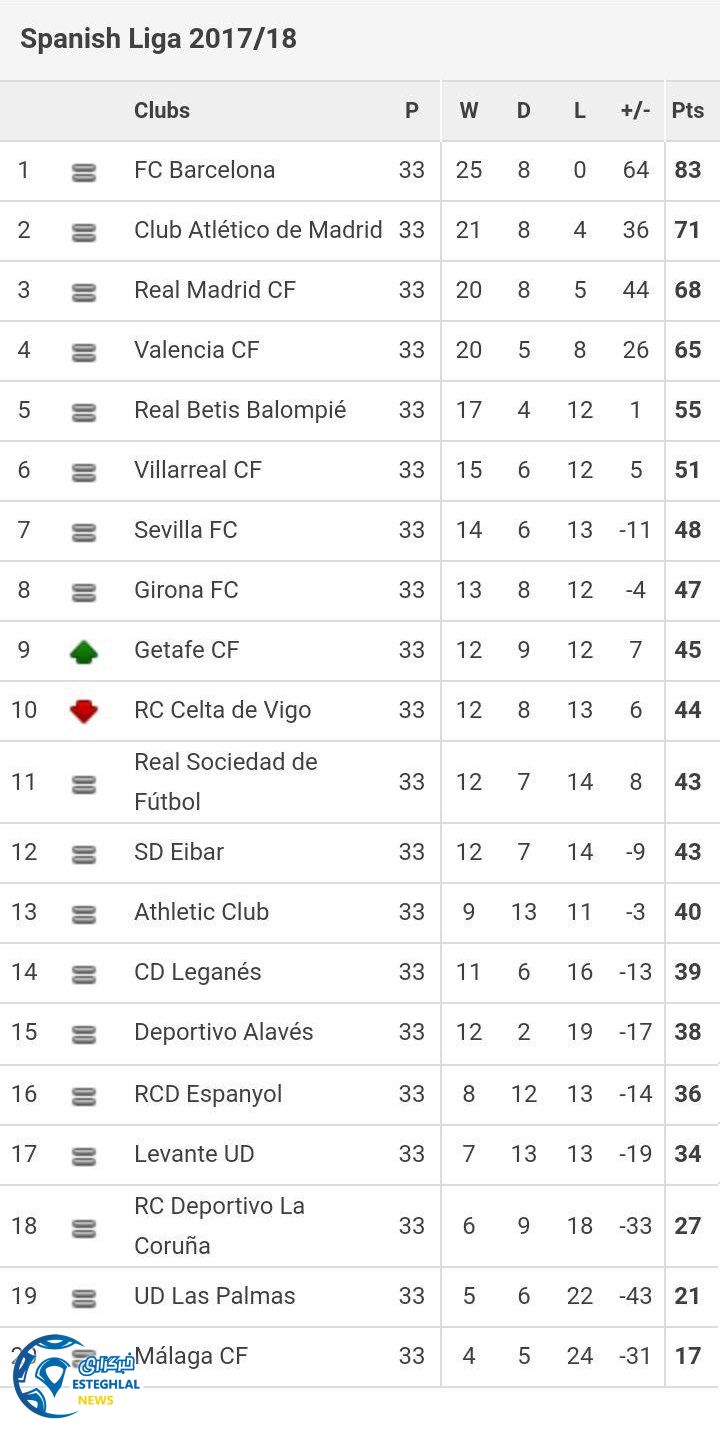This screenshot has width=720, height=1440.
Task: Click the unchanged position icon beside Valencia CF
Action: click(x=84, y=353)
